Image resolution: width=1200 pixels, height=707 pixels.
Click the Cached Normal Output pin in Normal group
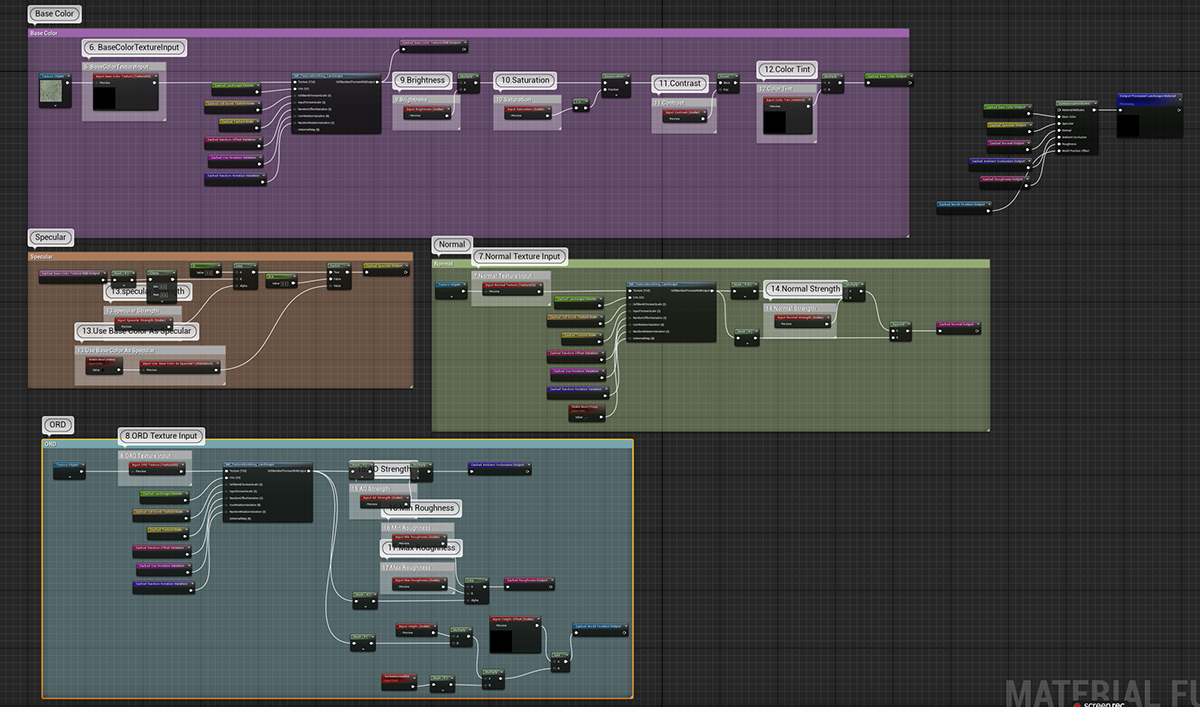pos(940,331)
